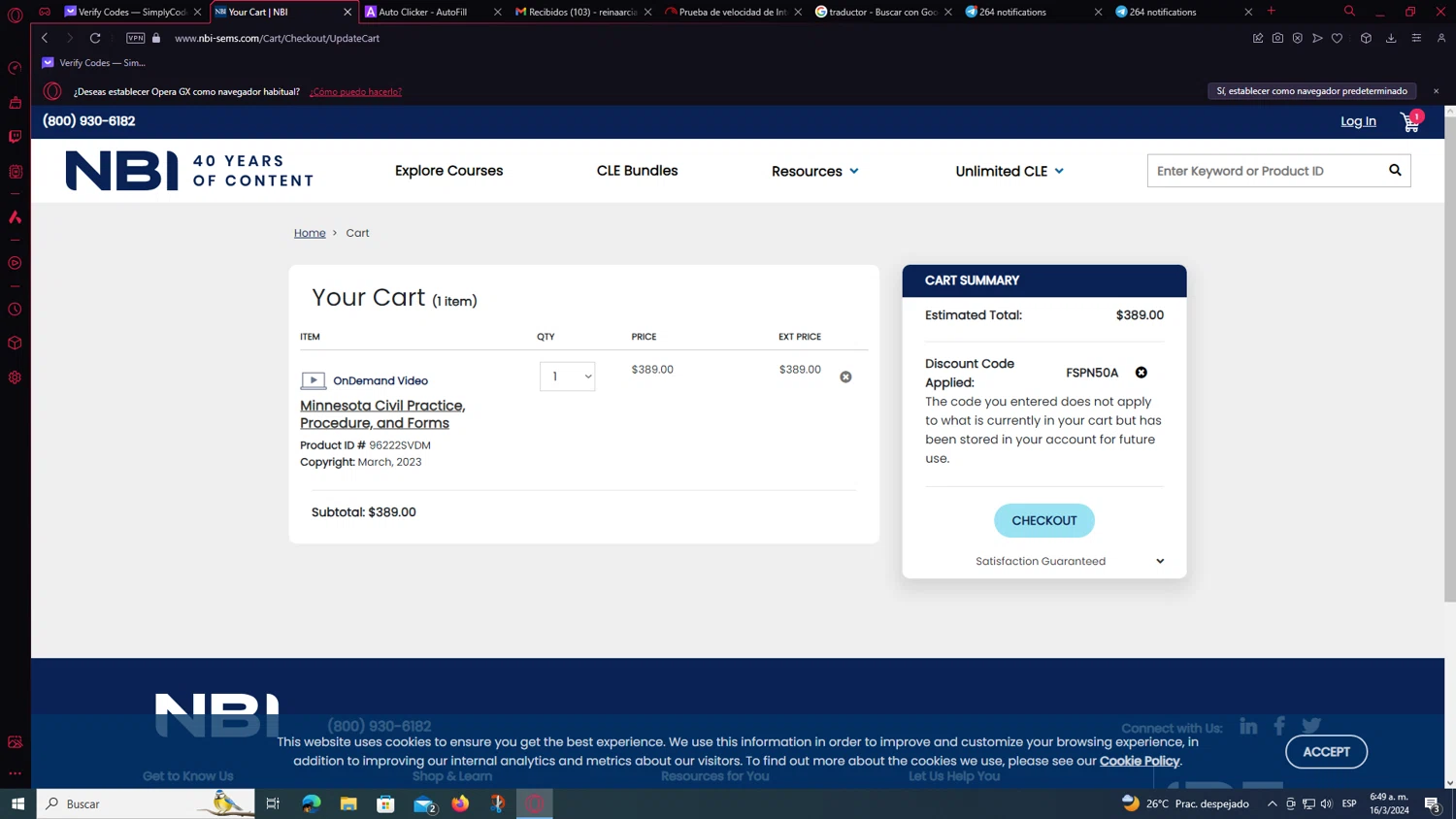1456x819 pixels.
Task: Open Opera GX menu logo
Action: point(15,15)
